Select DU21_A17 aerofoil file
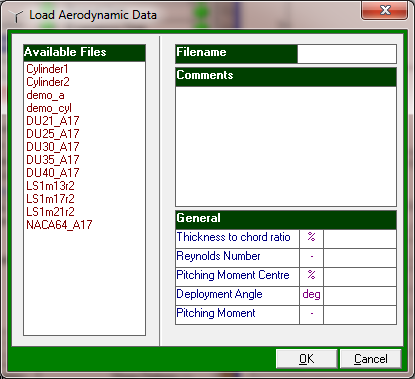This screenshot has height=379, width=415. (x=53, y=121)
